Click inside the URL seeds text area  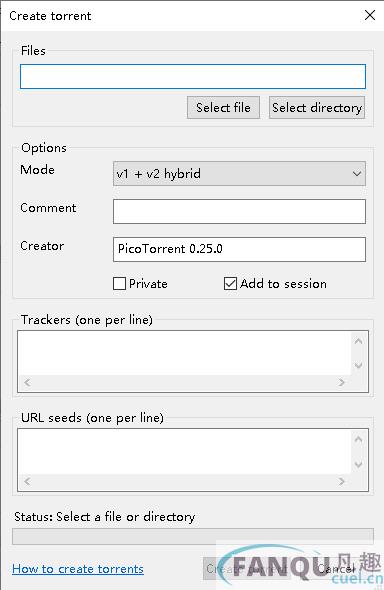tap(185, 451)
